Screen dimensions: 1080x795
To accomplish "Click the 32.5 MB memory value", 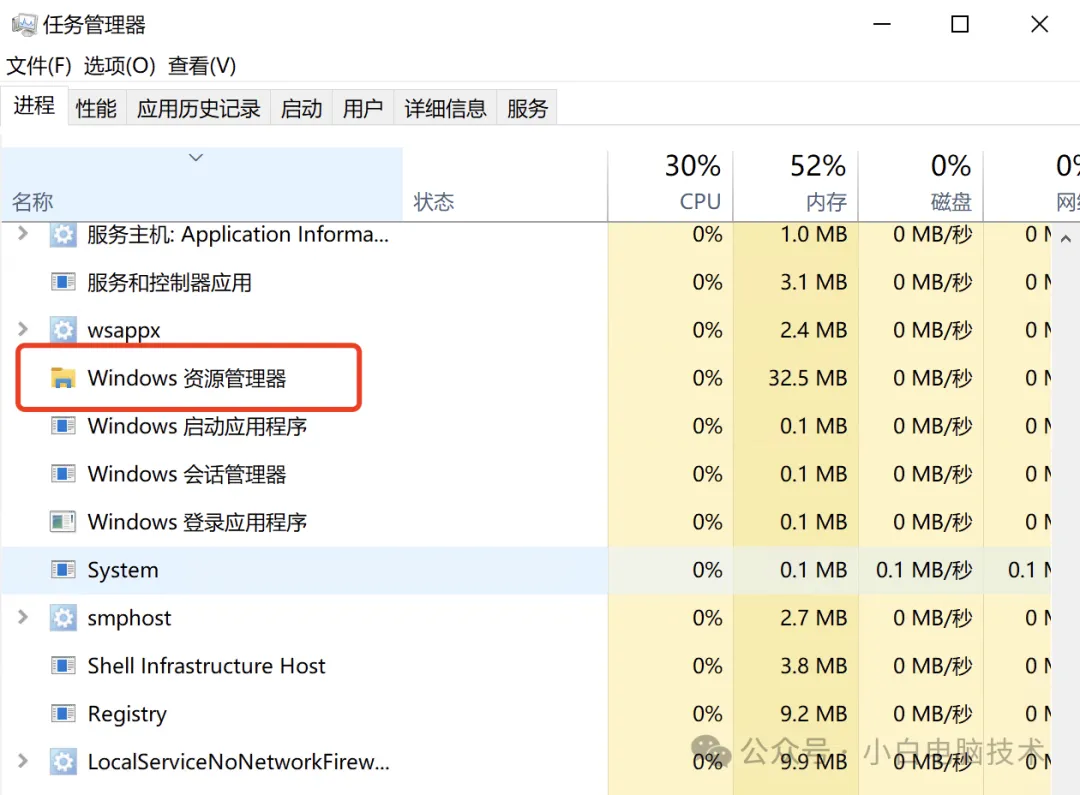I will 807,378.
